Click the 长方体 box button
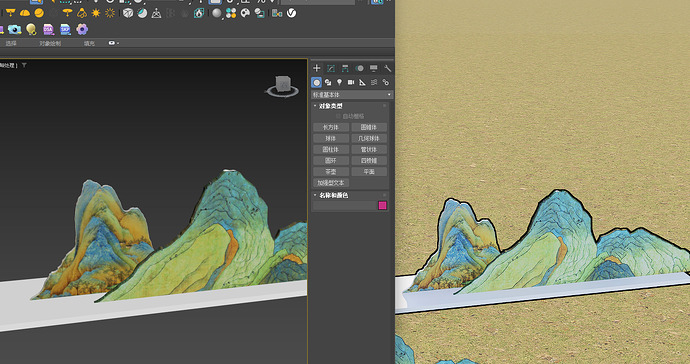This screenshot has width=690, height=364. coord(331,127)
